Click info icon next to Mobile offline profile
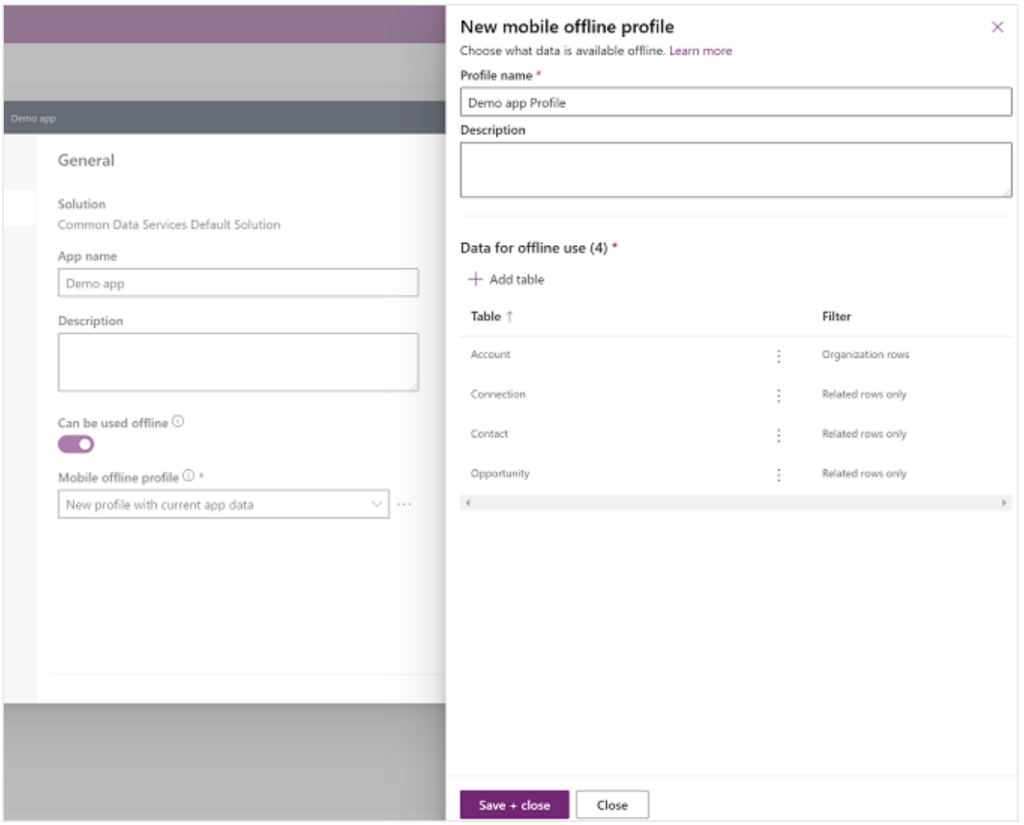 coord(188,476)
